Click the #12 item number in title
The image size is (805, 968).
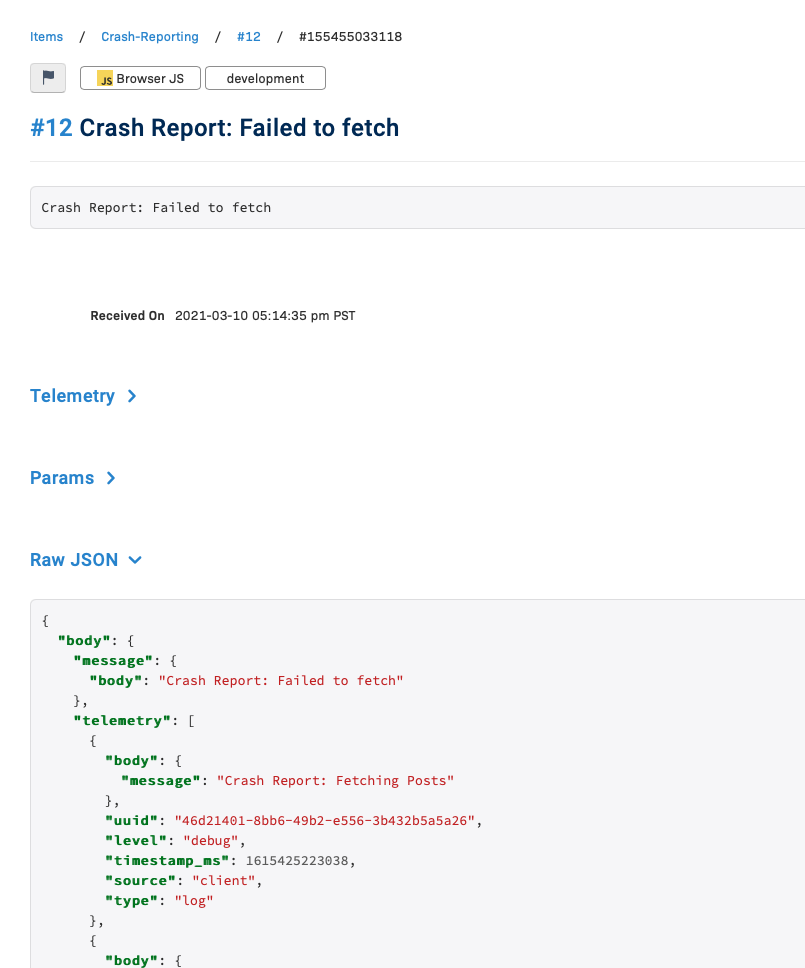click(51, 128)
